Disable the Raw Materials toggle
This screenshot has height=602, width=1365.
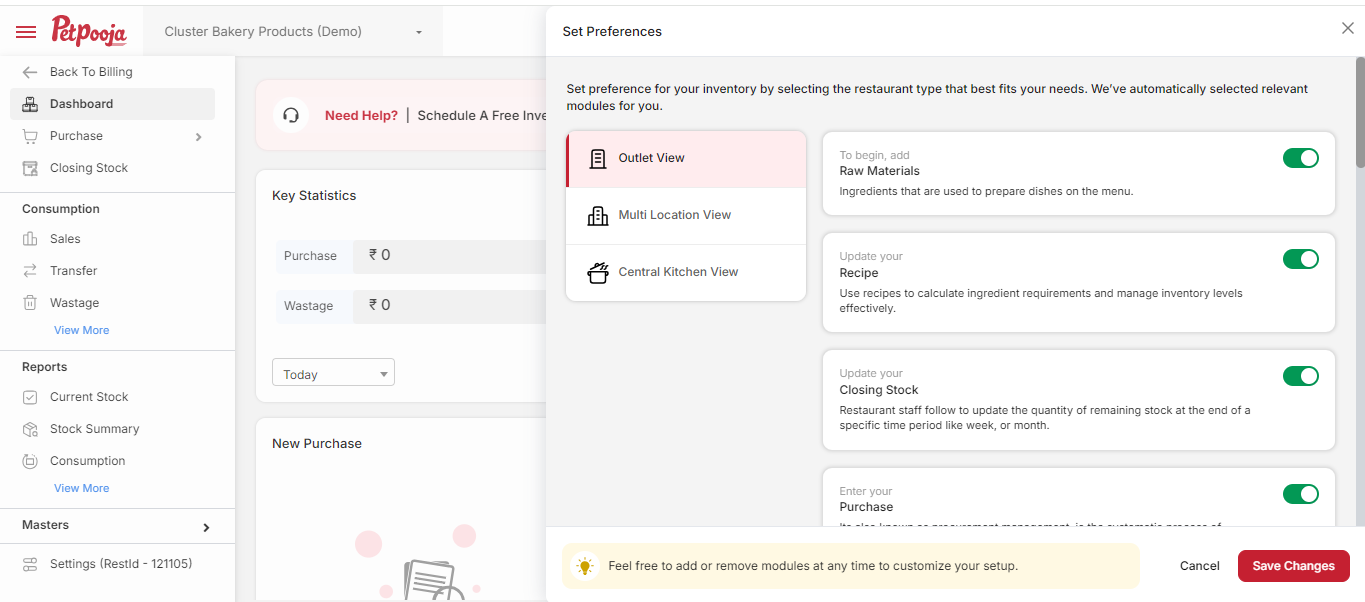click(1300, 158)
